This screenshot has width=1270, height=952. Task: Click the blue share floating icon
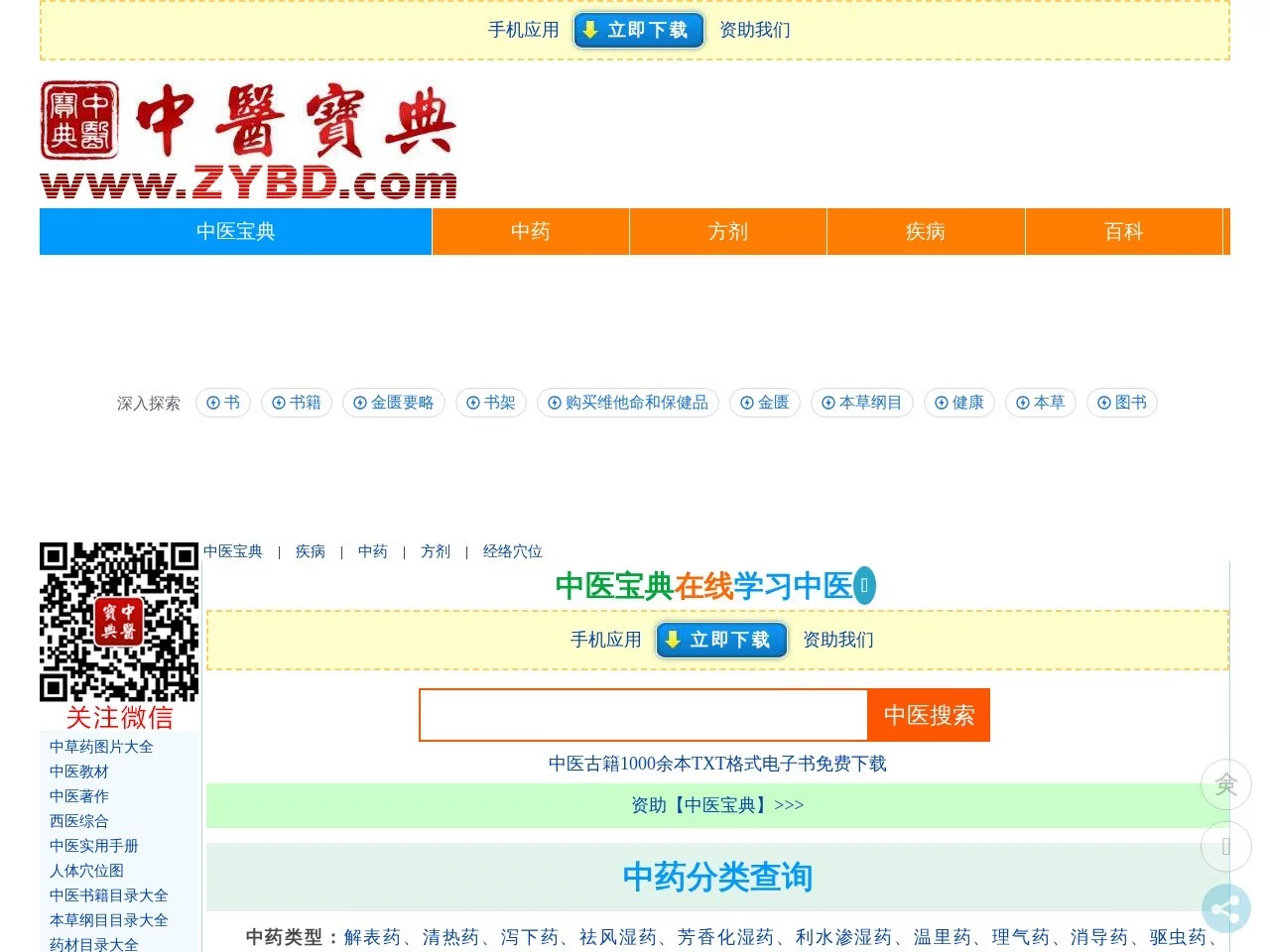click(1225, 909)
